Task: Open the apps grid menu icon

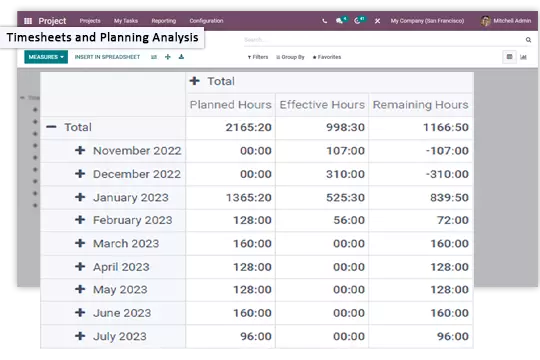Action: point(28,21)
